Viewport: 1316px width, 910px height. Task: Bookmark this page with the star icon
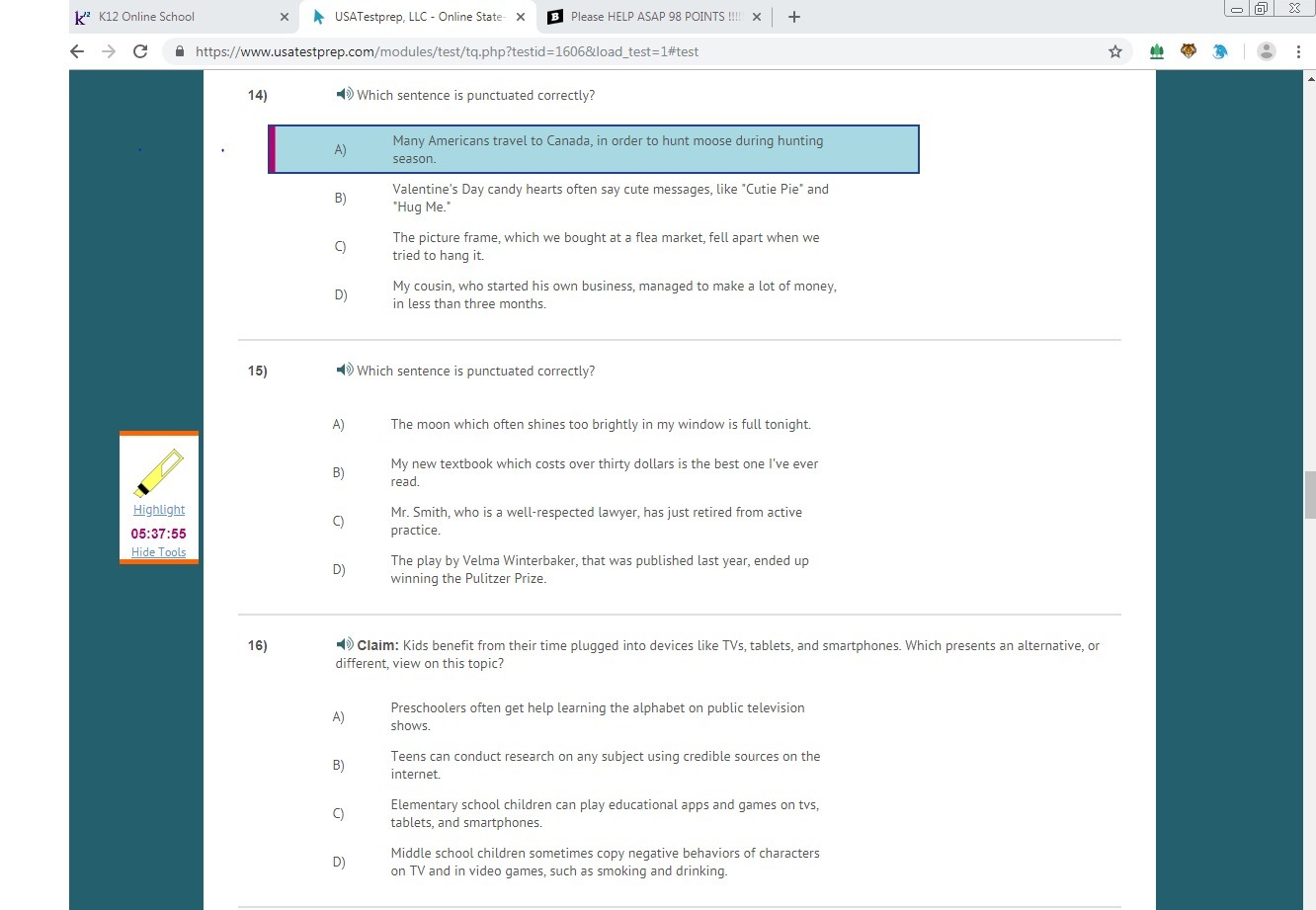(1115, 51)
